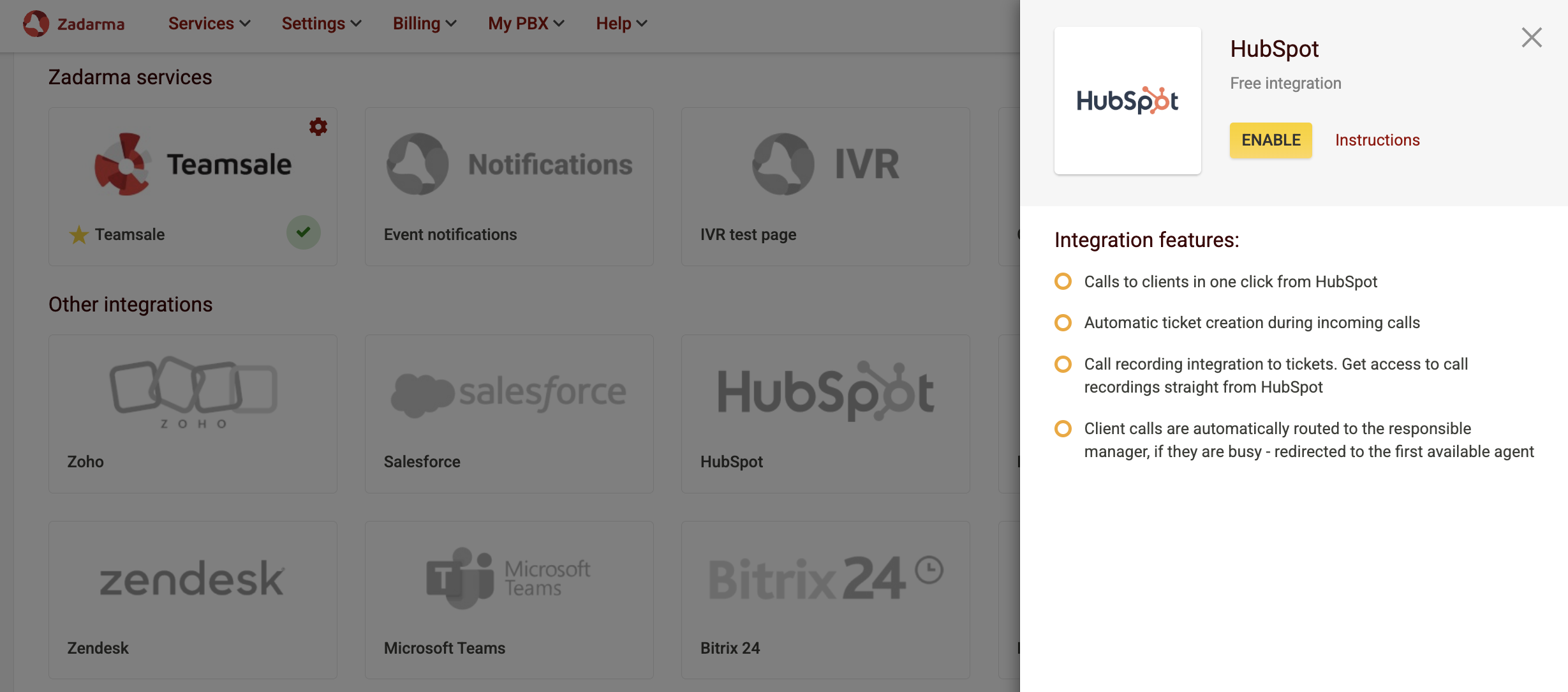This screenshot has width=1568, height=692.
Task: Open the Zoho integration card
Action: (x=193, y=413)
